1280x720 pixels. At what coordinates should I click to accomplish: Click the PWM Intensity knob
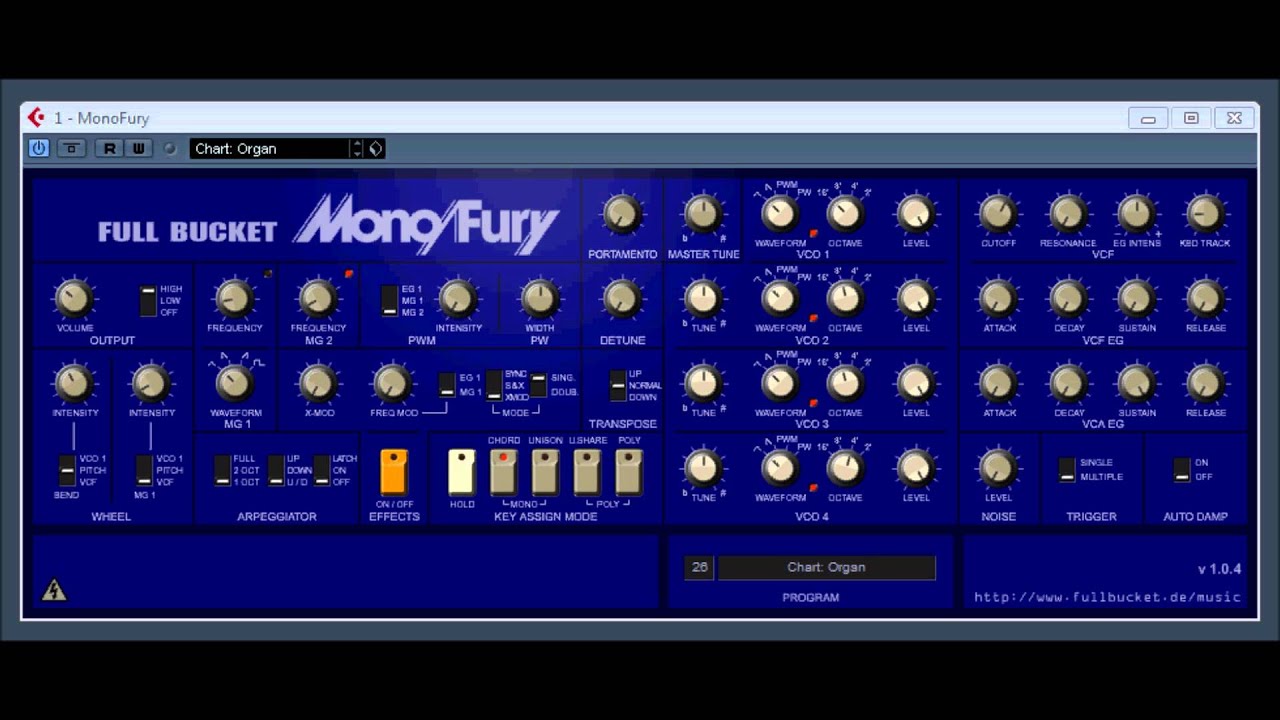(x=458, y=298)
